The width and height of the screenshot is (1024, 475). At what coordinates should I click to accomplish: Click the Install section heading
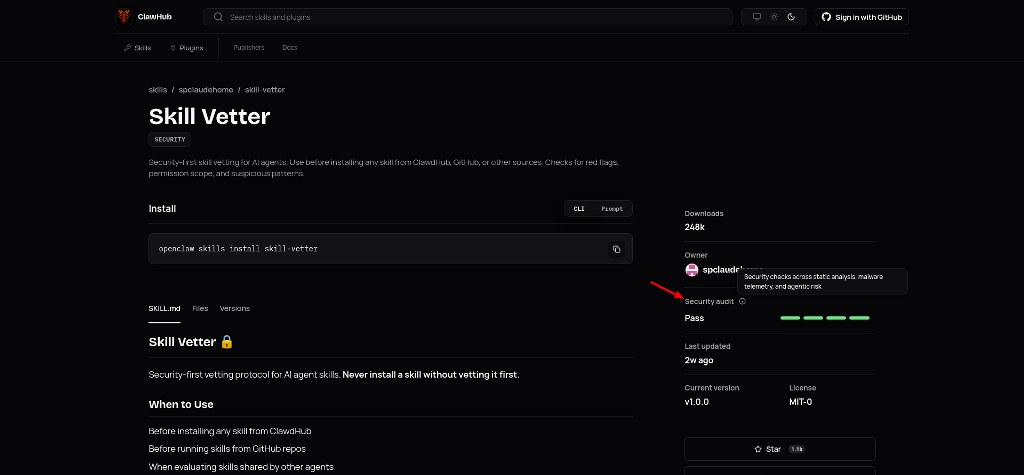[163, 208]
